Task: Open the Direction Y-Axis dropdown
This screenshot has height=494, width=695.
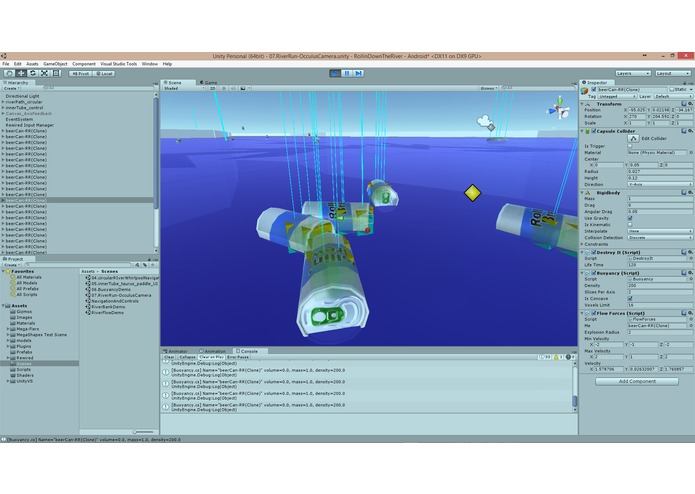Action: 660,184
